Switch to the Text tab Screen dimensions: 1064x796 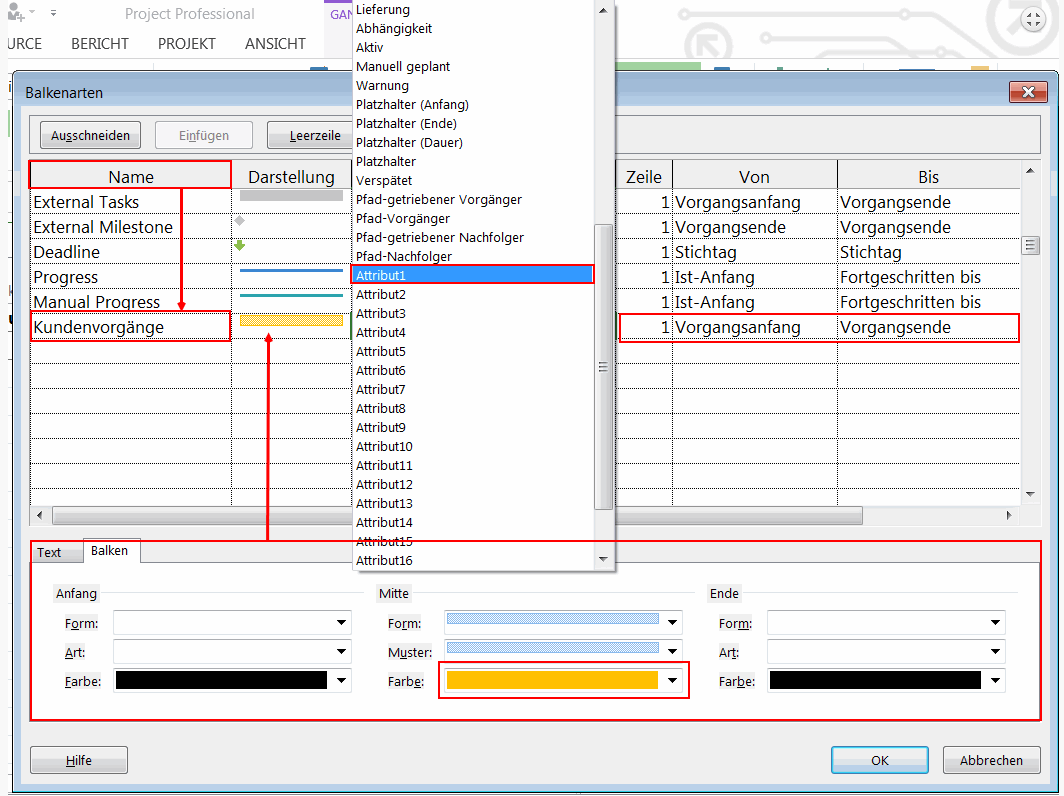coord(49,552)
